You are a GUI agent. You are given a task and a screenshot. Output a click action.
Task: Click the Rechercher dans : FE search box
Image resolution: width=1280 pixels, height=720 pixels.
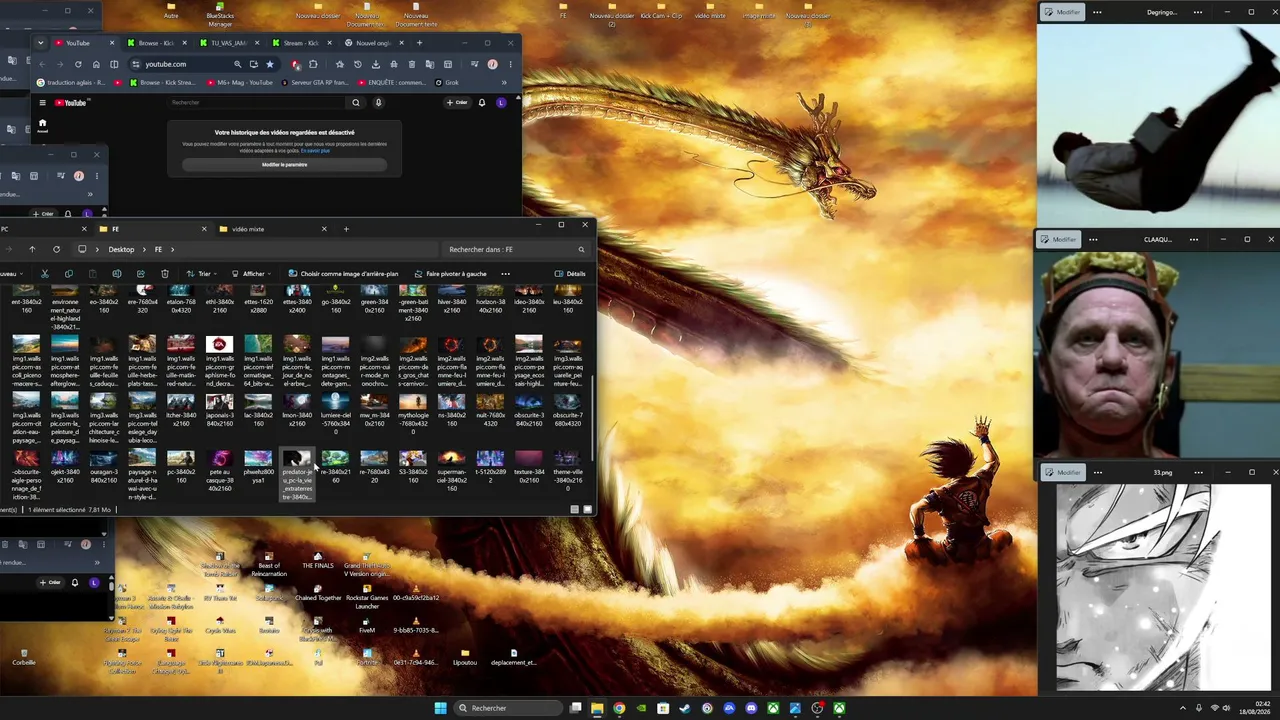coord(515,249)
